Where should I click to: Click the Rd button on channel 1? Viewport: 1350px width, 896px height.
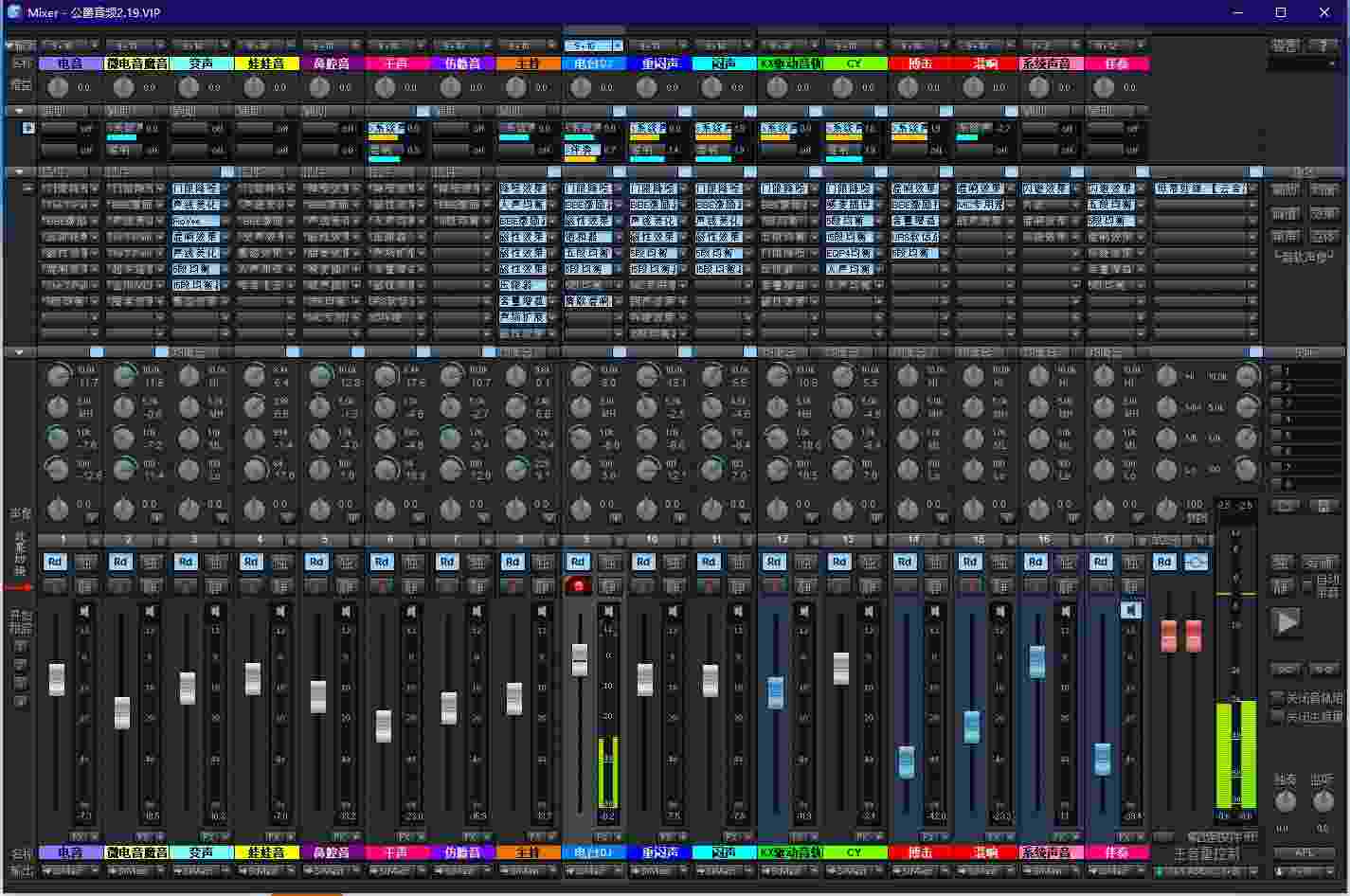pyautogui.click(x=55, y=562)
